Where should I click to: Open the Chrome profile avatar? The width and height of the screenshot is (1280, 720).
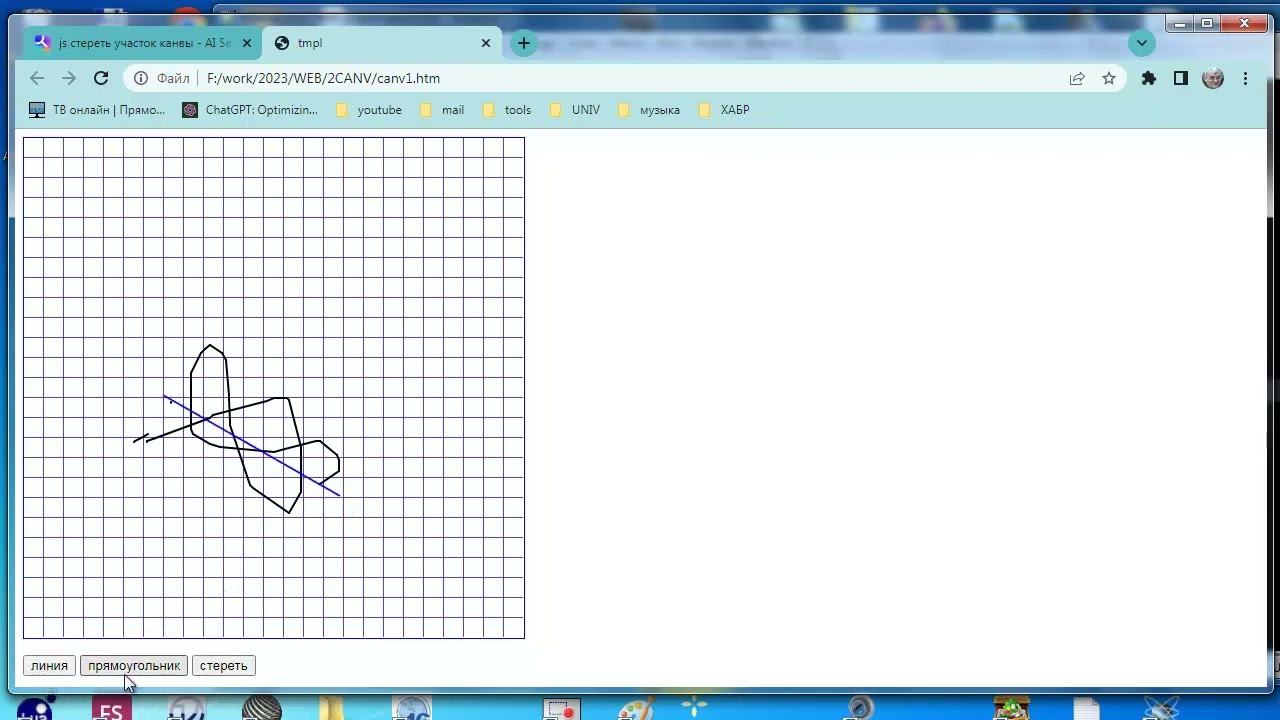click(1213, 78)
